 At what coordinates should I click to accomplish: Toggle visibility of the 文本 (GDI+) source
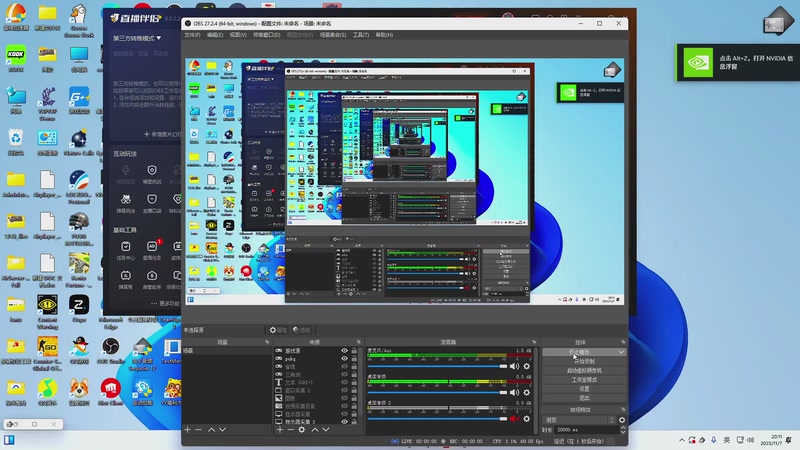(344, 382)
